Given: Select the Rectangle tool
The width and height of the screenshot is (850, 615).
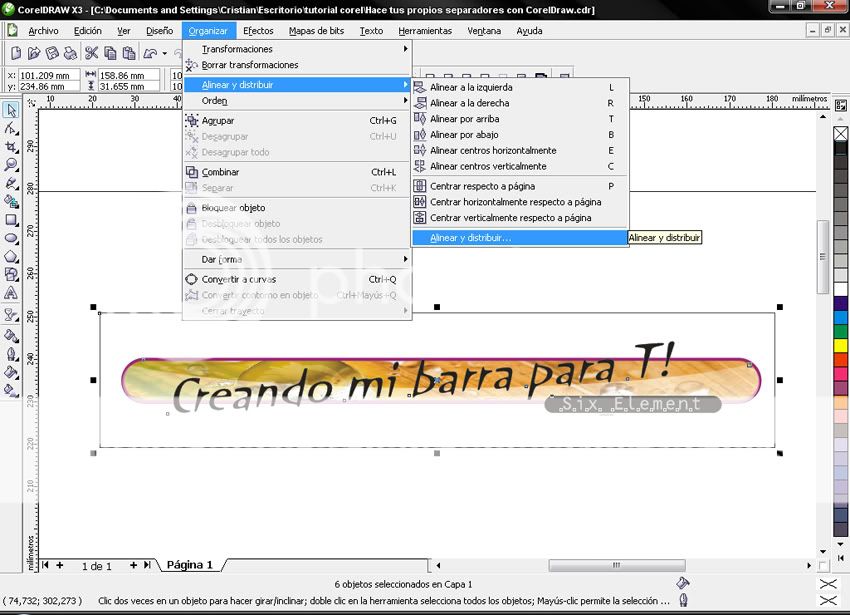Looking at the screenshot, I should tap(11, 220).
